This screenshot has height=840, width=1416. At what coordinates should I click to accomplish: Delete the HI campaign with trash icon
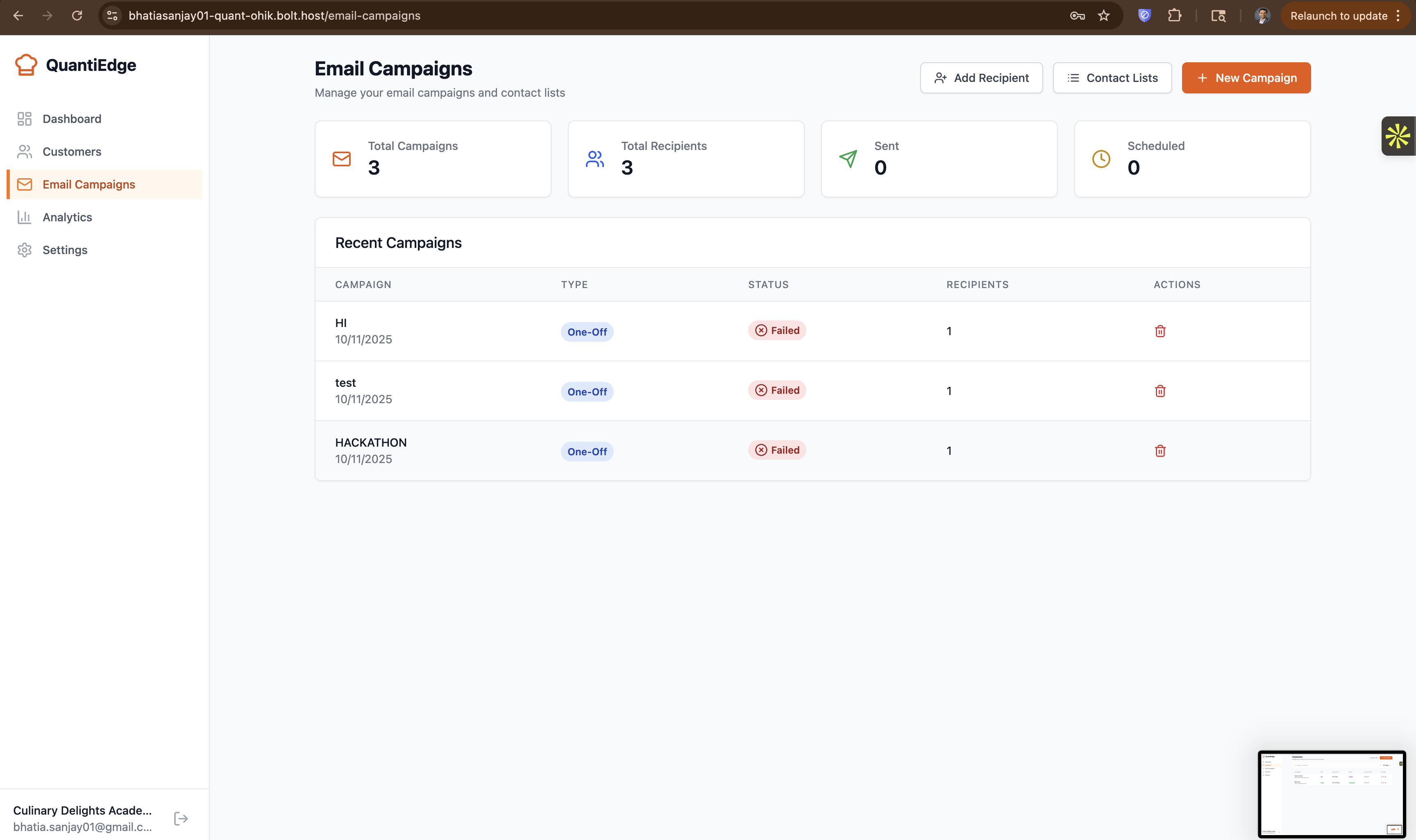(x=1160, y=331)
